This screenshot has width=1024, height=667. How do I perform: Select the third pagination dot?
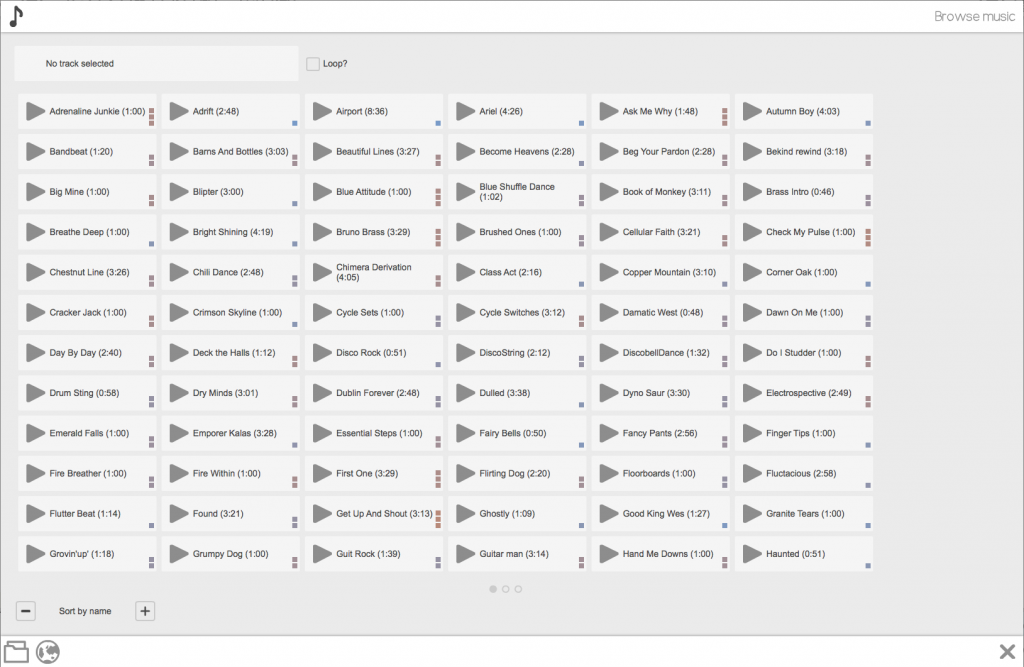click(519, 589)
